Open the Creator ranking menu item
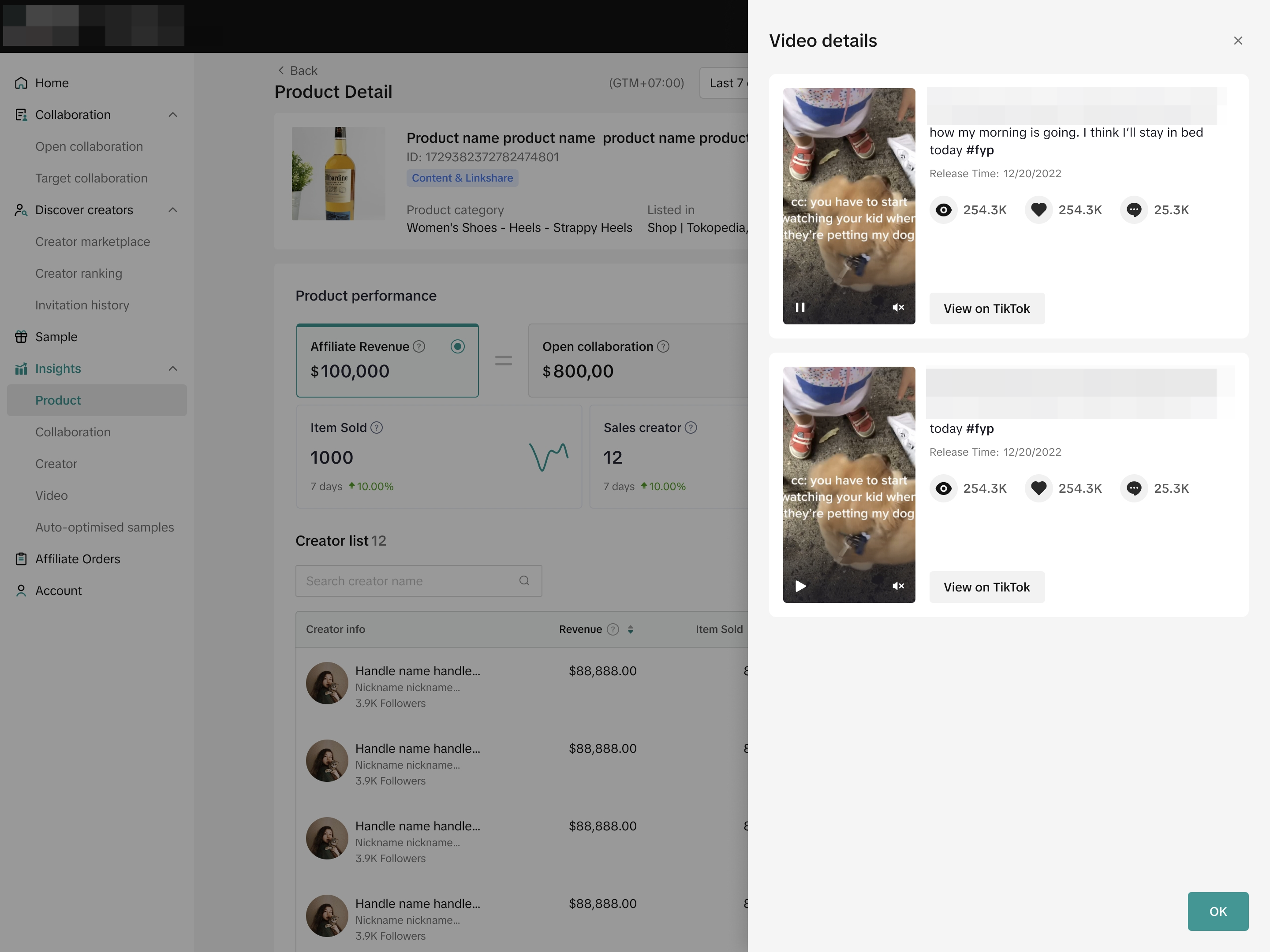The height and width of the screenshot is (952, 1270). coord(78,273)
